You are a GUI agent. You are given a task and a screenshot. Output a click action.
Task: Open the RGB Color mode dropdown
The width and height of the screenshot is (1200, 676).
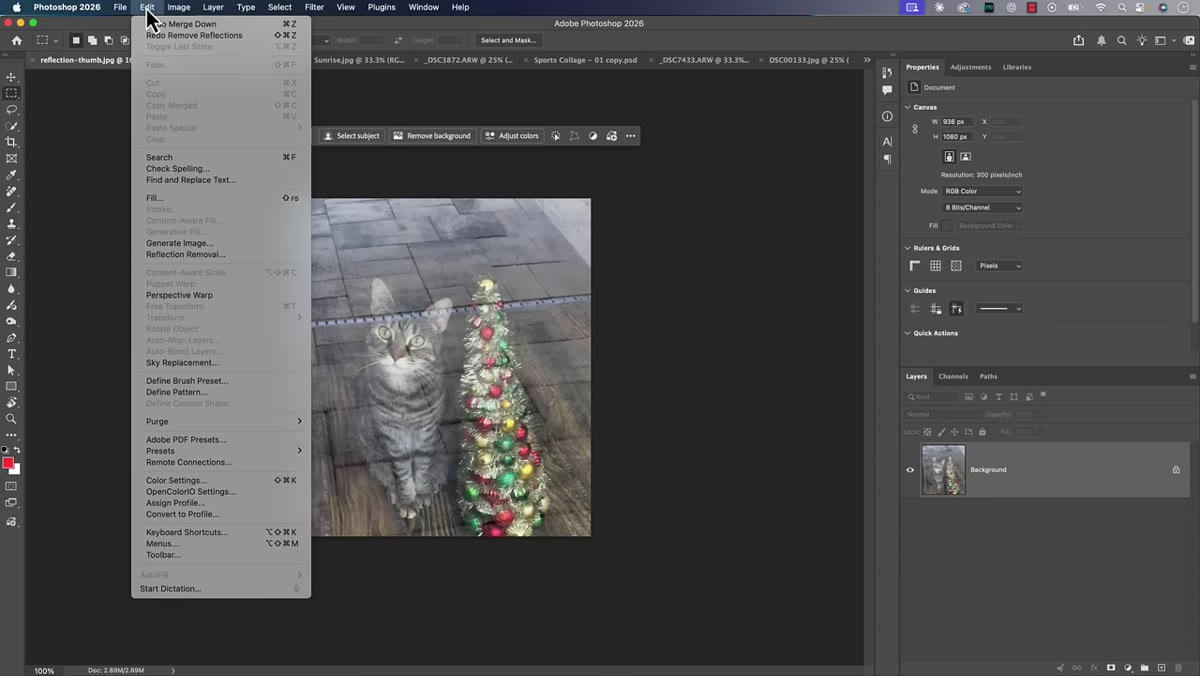click(x=983, y=191)
